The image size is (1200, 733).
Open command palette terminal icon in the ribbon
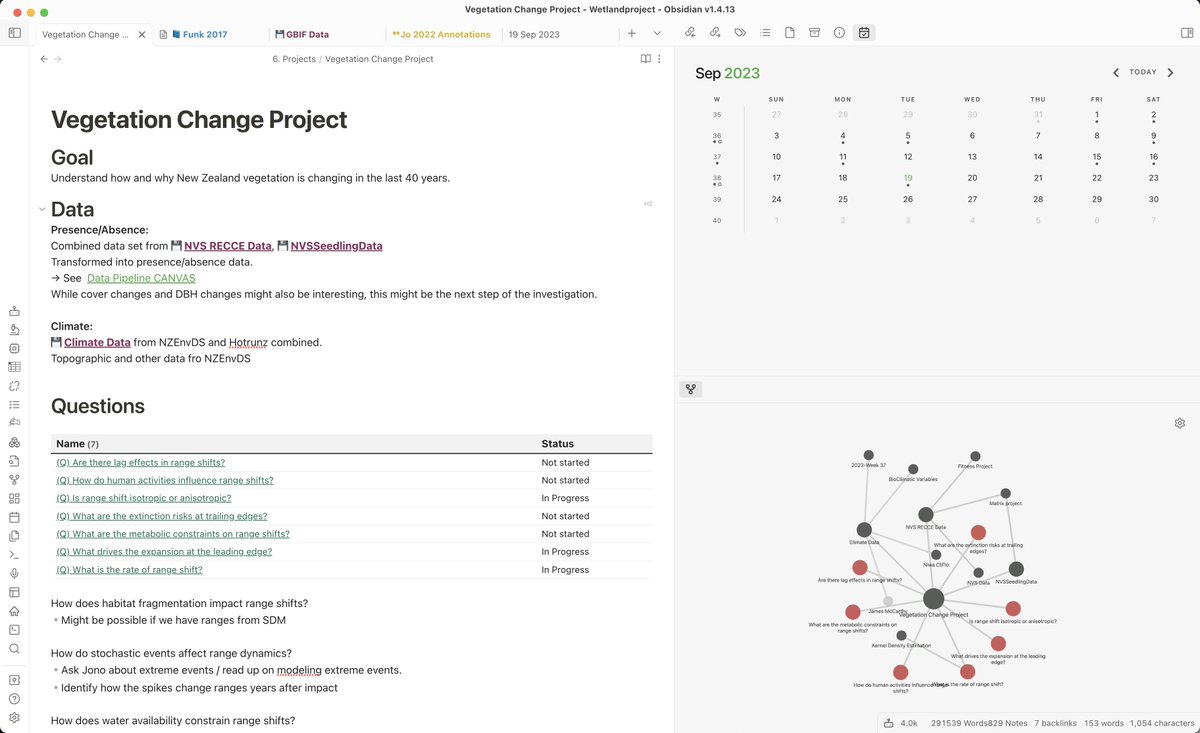tap(14, 555)
